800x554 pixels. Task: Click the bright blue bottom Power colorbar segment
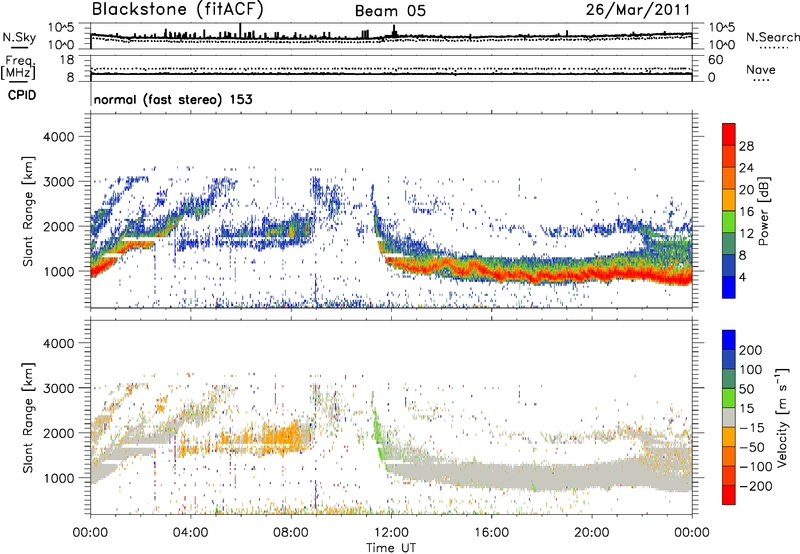729,288
